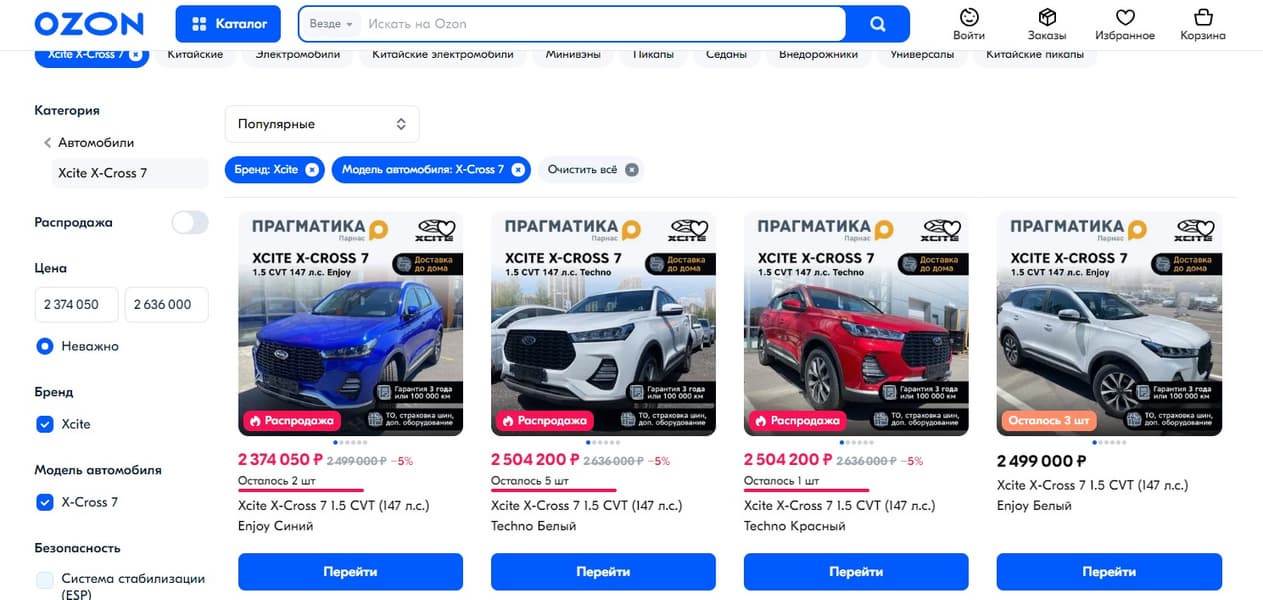Toggle the Распродажа switch

[189, 222]
